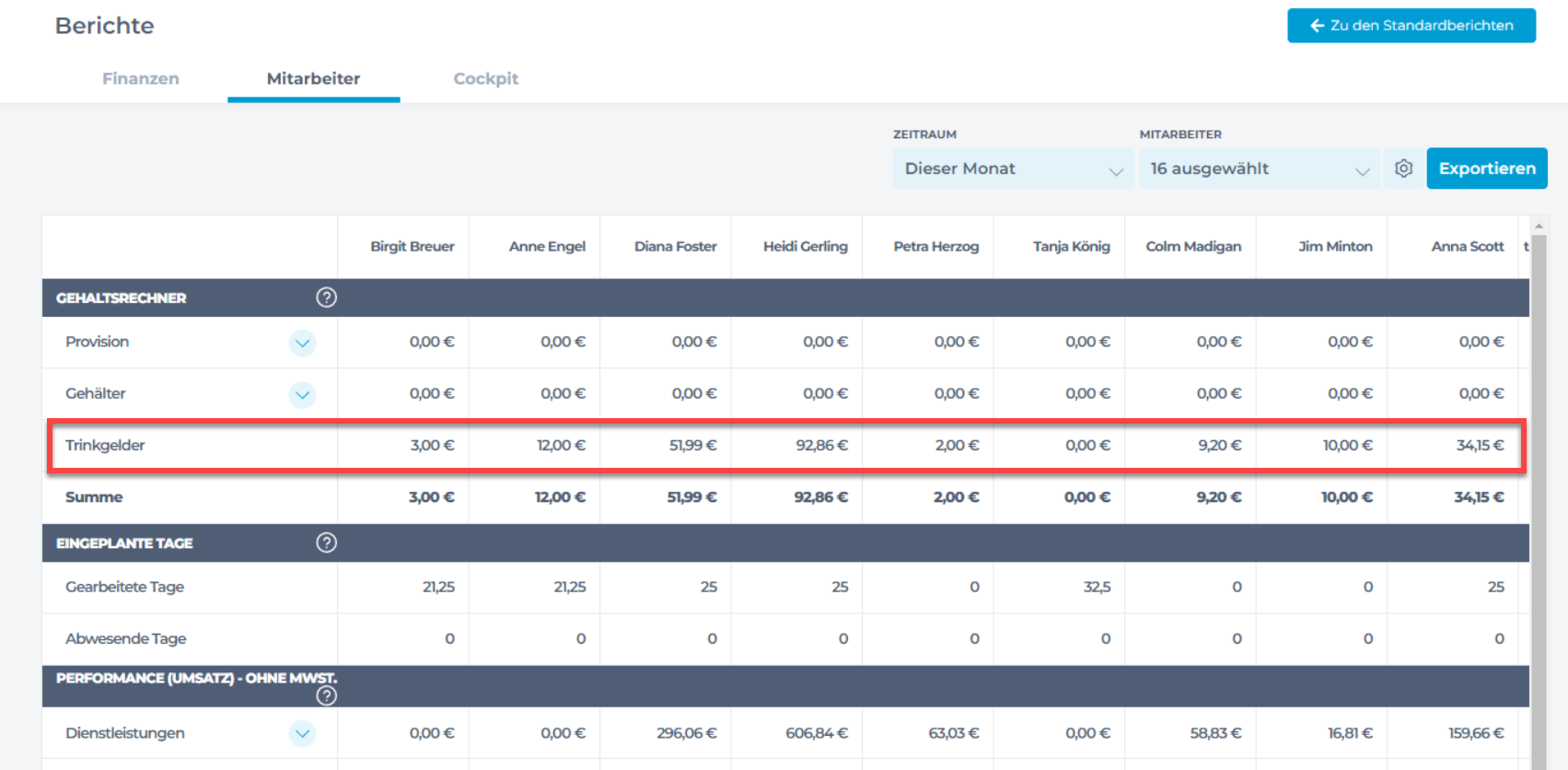Select the Tanja König column header
This screenshot has height=770, width=1568.
coord(1072,246)
